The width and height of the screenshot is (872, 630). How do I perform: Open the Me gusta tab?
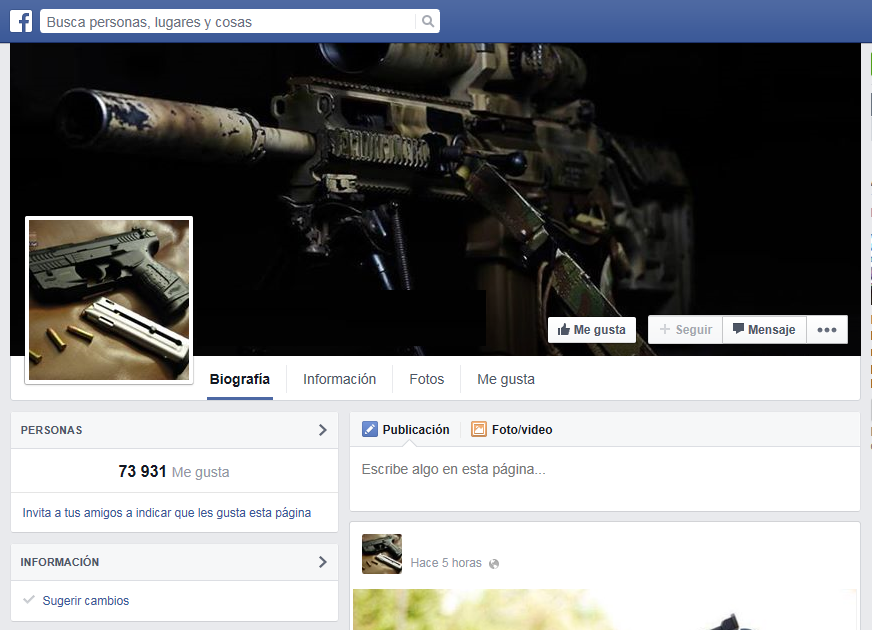[506, 379]
